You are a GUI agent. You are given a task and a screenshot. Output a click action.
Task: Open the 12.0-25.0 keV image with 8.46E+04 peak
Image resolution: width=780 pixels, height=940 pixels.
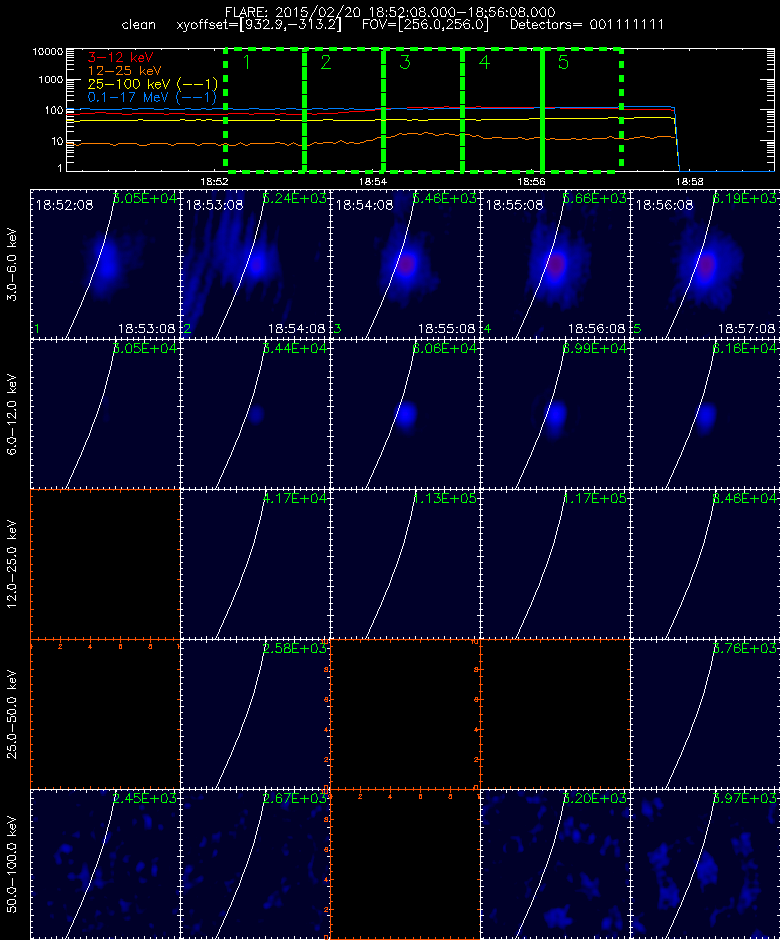pyautogui.click(x=705, y=564)
